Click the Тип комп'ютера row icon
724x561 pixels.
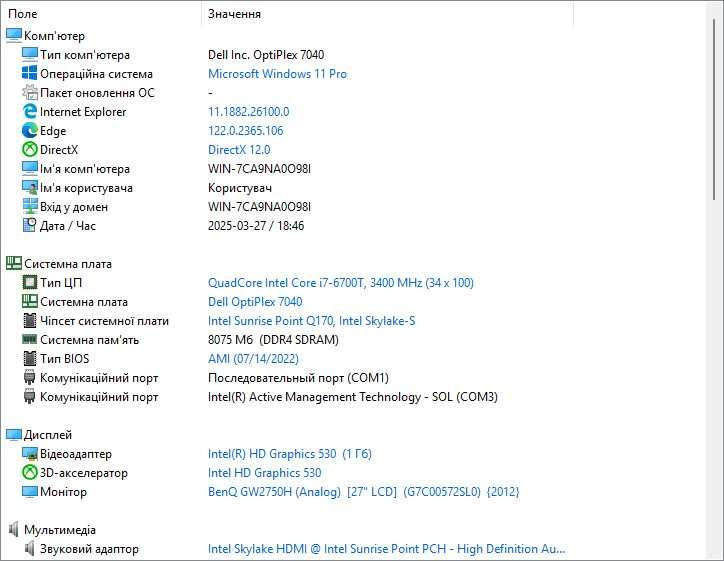pos(30,54)
